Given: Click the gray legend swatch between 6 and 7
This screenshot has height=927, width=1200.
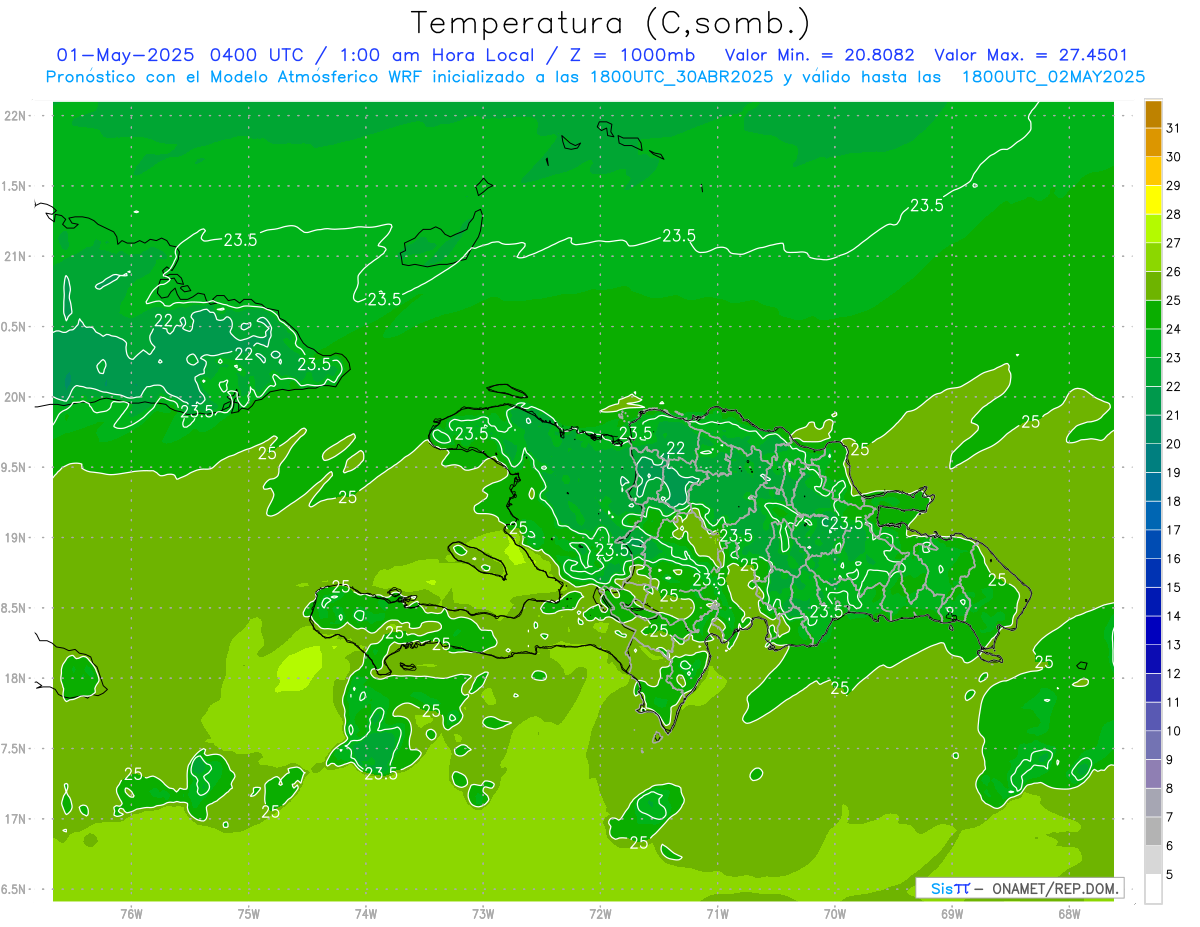Looking at the screenshot, I should [x=1153, y=831].
